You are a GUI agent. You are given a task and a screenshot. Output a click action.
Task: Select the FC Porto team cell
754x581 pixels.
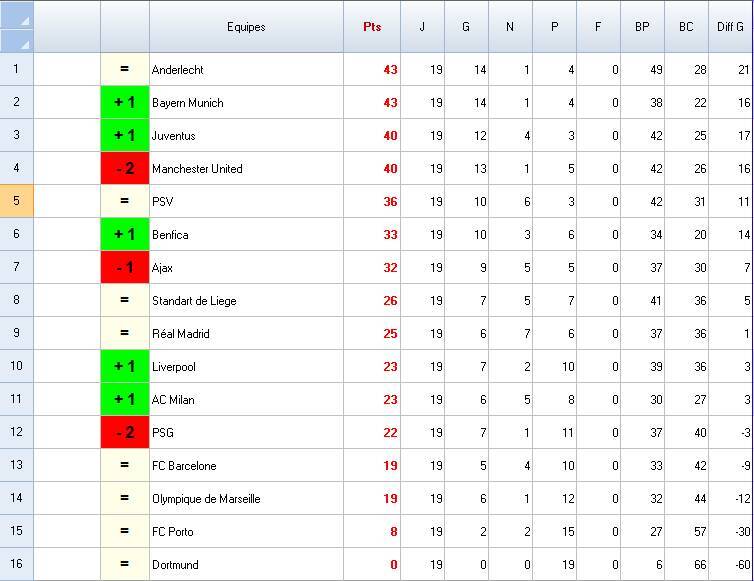[246, 531]
